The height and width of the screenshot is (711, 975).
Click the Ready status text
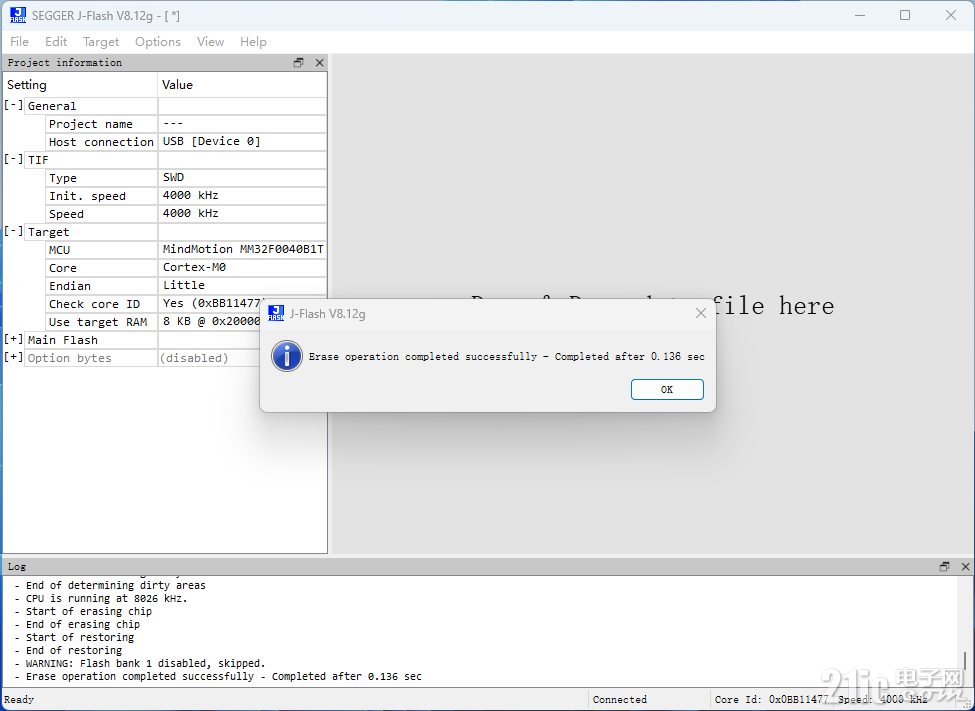click(x=19, y=699)
